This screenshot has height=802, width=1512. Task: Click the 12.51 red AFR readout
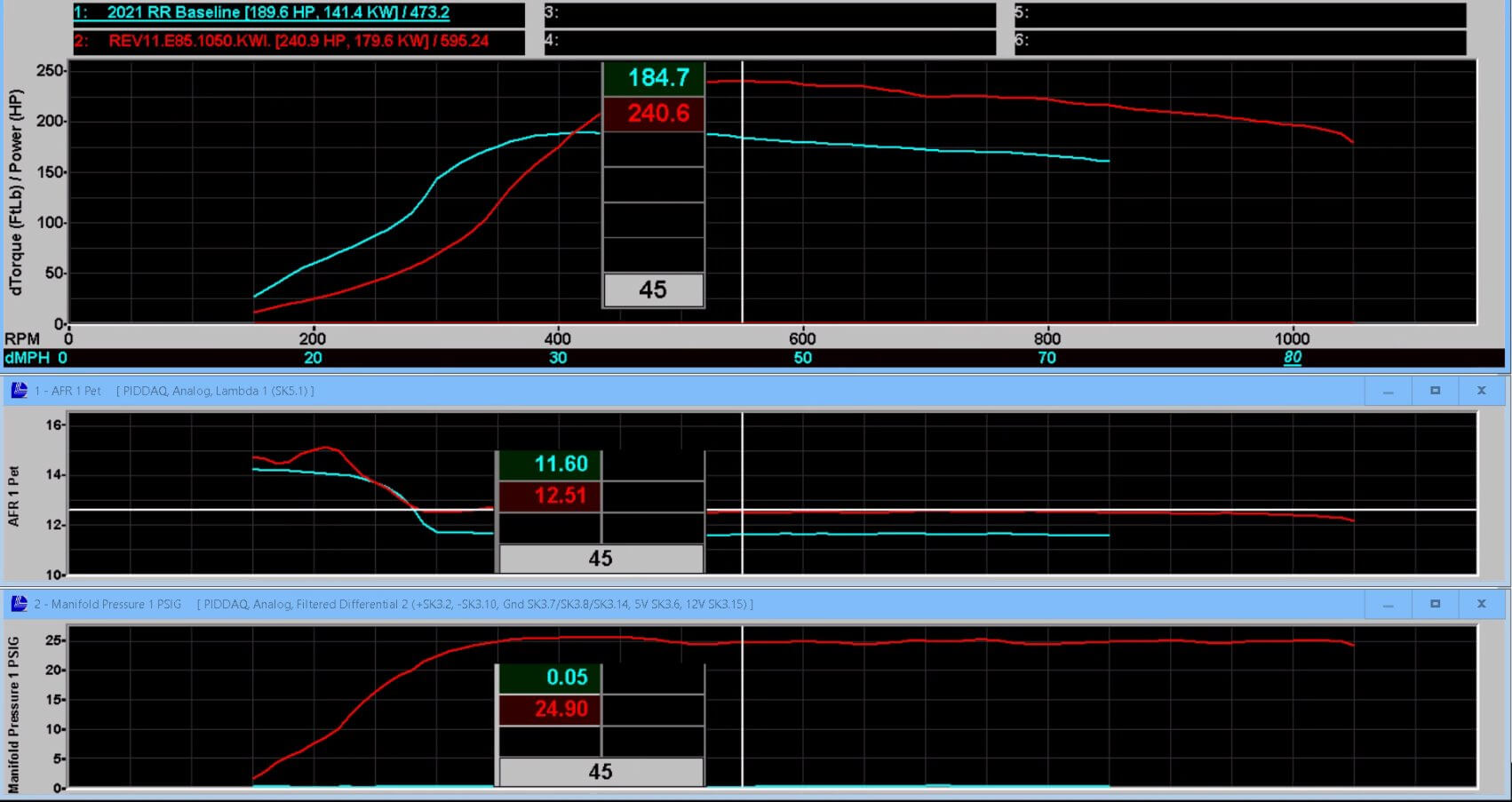tap(559, 496)
